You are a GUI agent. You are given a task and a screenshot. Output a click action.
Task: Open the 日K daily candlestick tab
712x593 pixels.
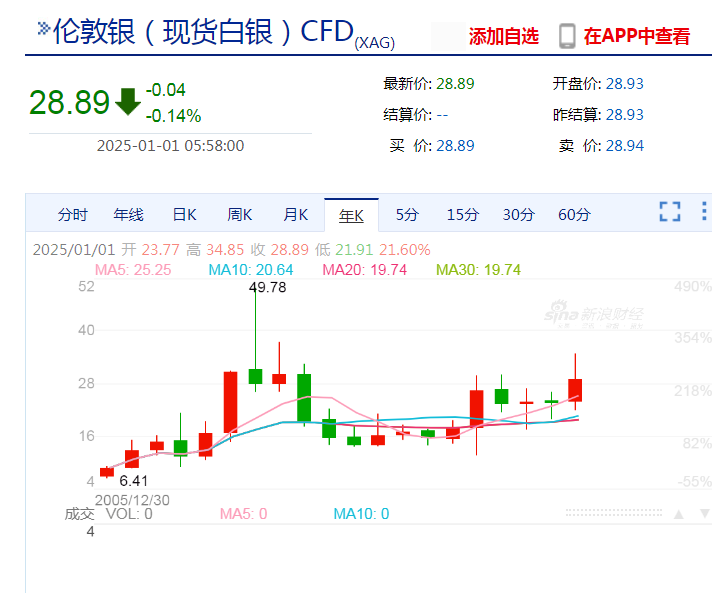point(184,214)
